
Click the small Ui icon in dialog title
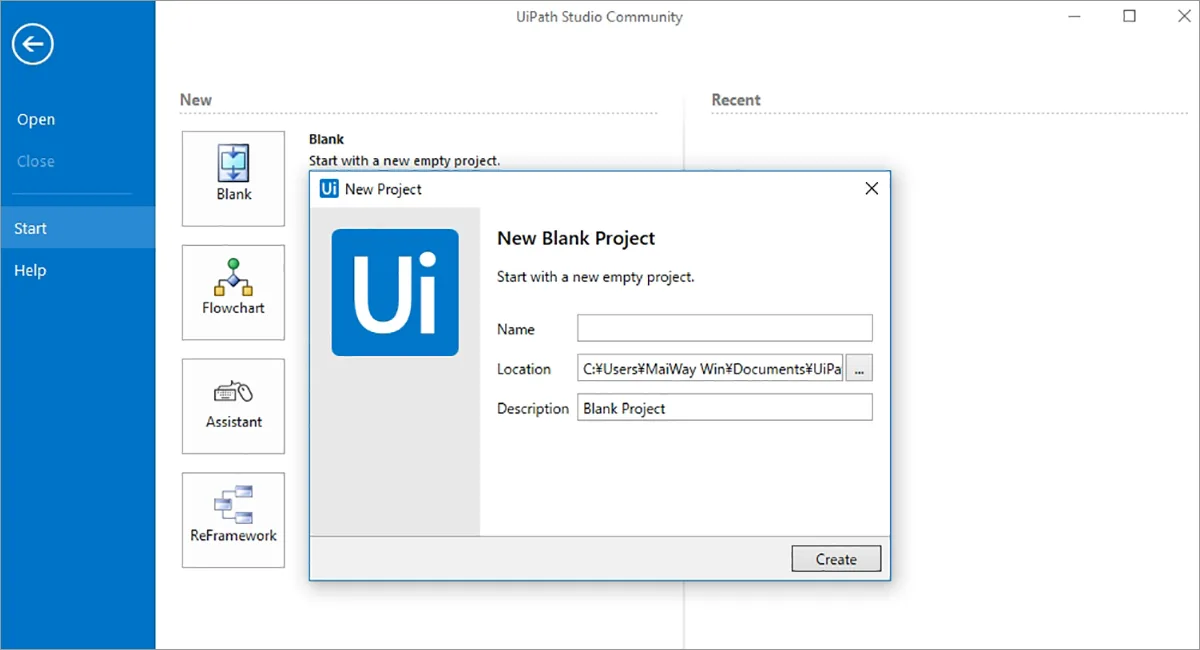[329, 188]
